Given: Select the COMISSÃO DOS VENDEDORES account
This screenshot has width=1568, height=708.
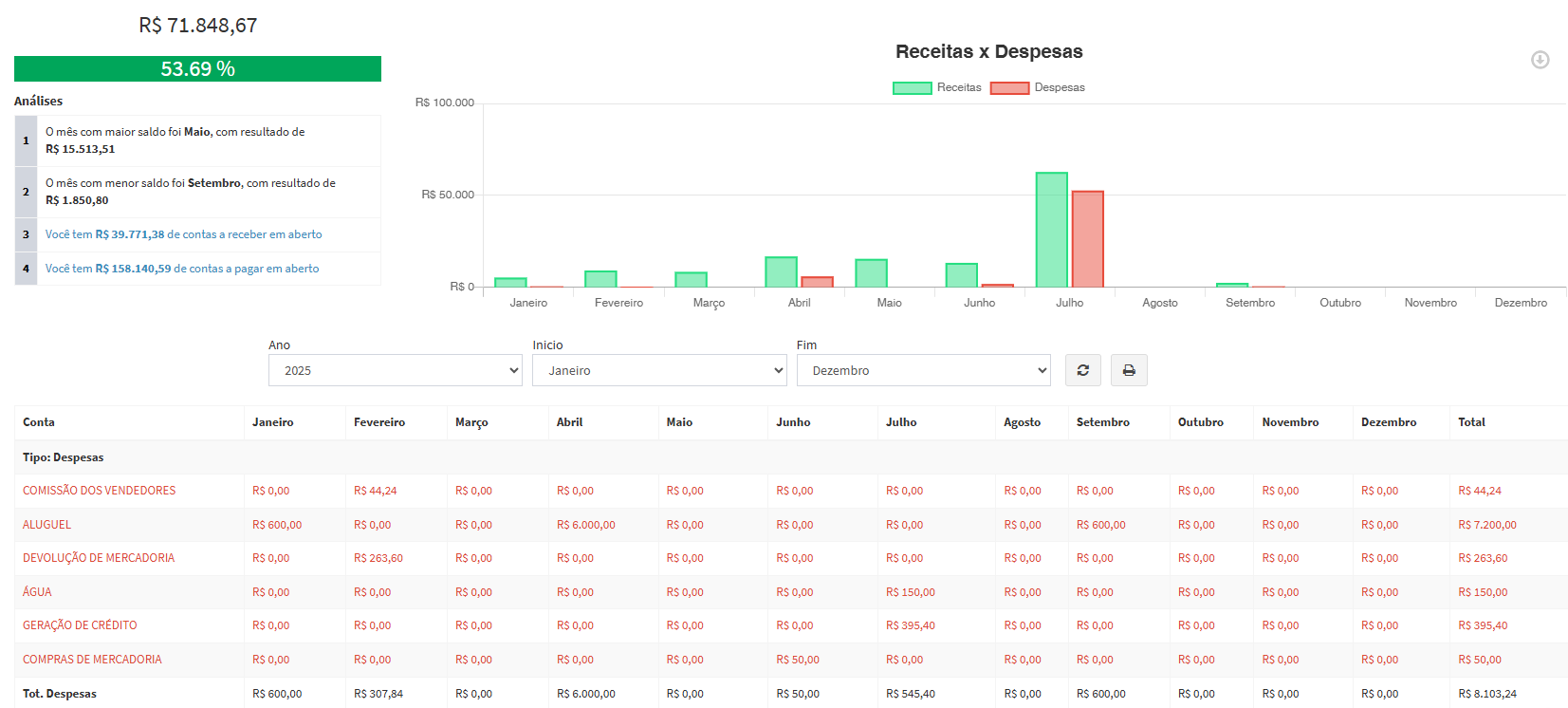Looking at the screenshot, I should 100,491.
